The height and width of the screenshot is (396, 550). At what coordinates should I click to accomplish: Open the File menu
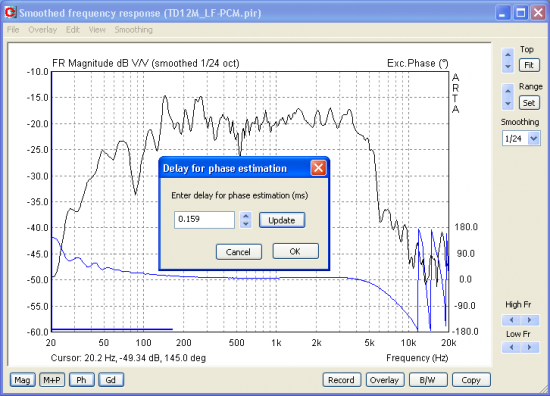13,30
